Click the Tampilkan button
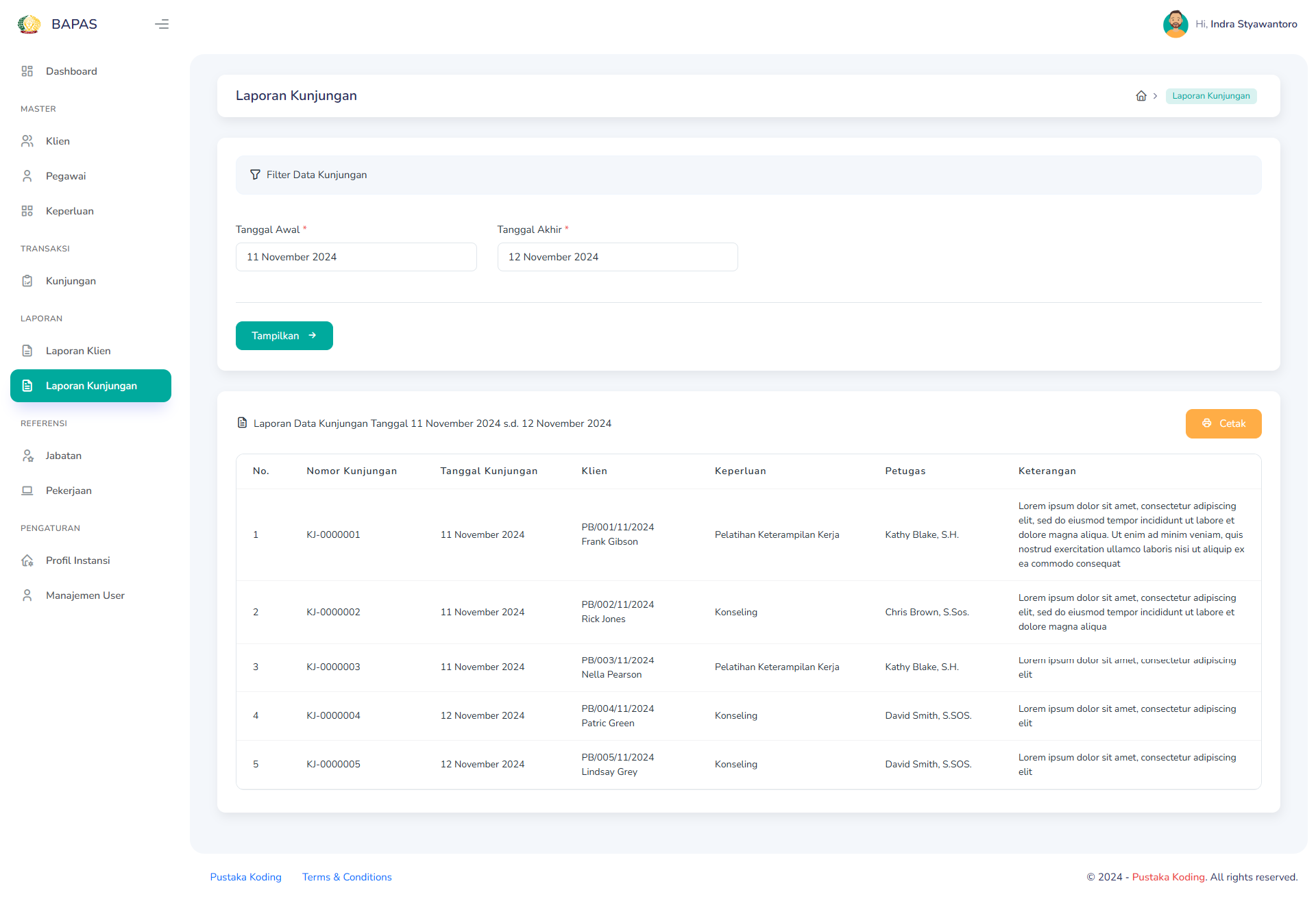The image size is (1316, 901). 284,336
